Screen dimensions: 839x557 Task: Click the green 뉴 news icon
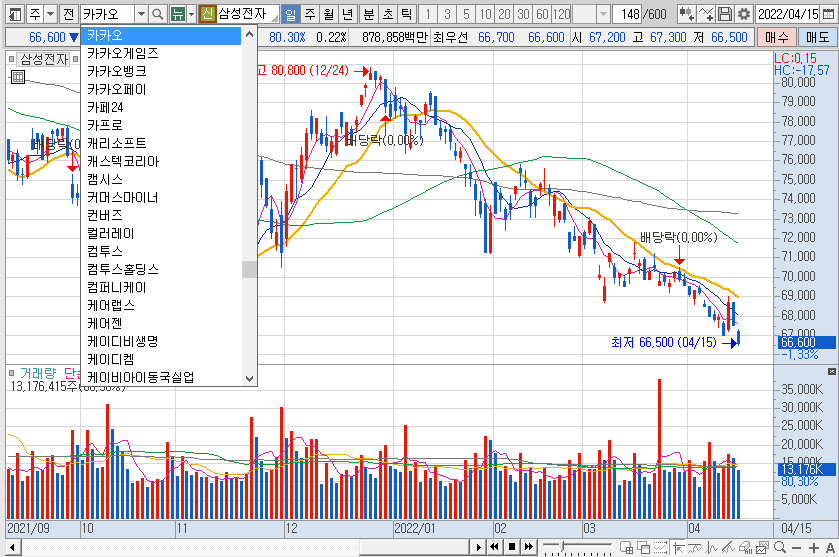178,14
